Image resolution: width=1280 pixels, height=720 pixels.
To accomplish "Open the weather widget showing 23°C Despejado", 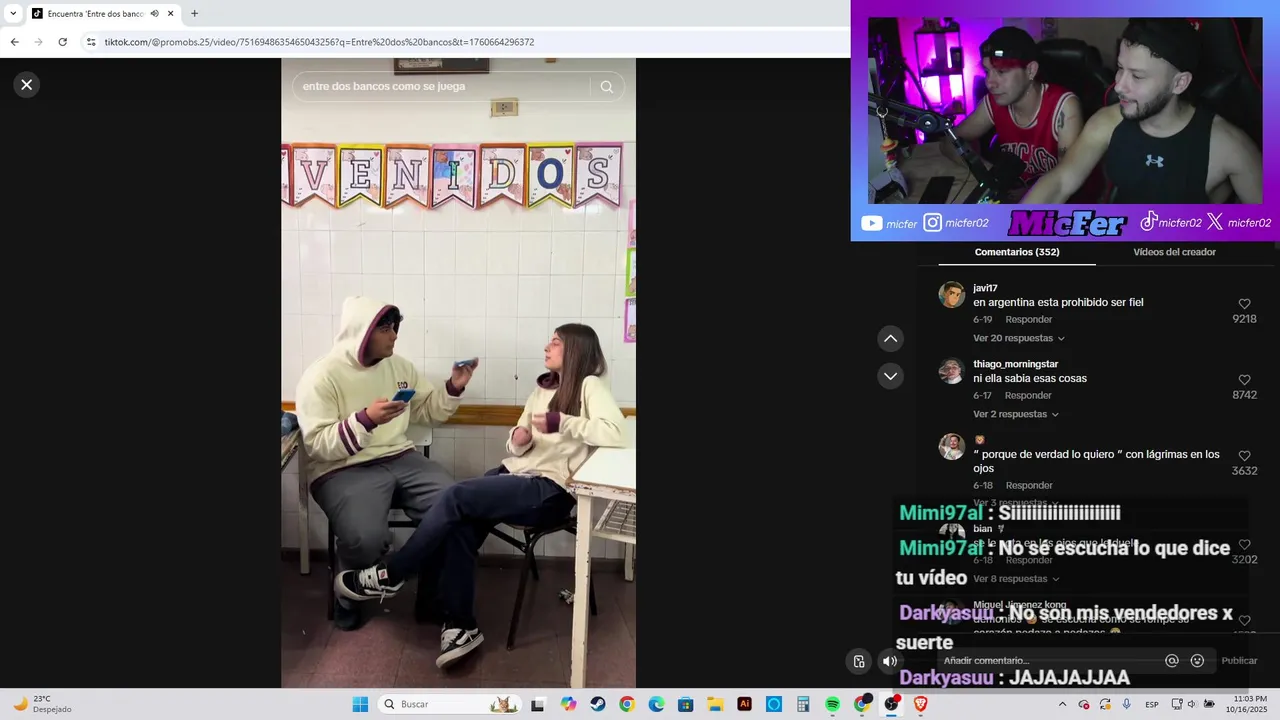I will pyautogui.click(x=42, y=704).
